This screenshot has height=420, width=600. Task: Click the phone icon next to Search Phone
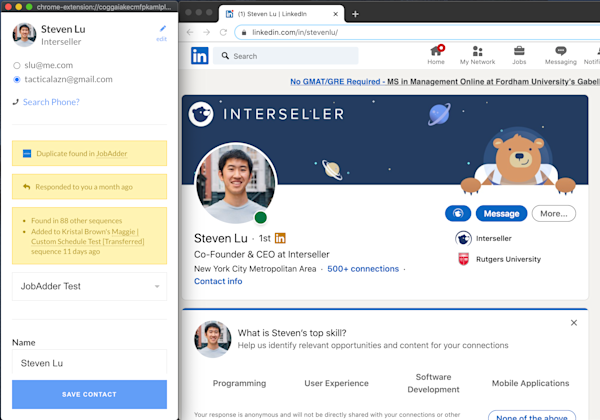(x=15, y=102)
